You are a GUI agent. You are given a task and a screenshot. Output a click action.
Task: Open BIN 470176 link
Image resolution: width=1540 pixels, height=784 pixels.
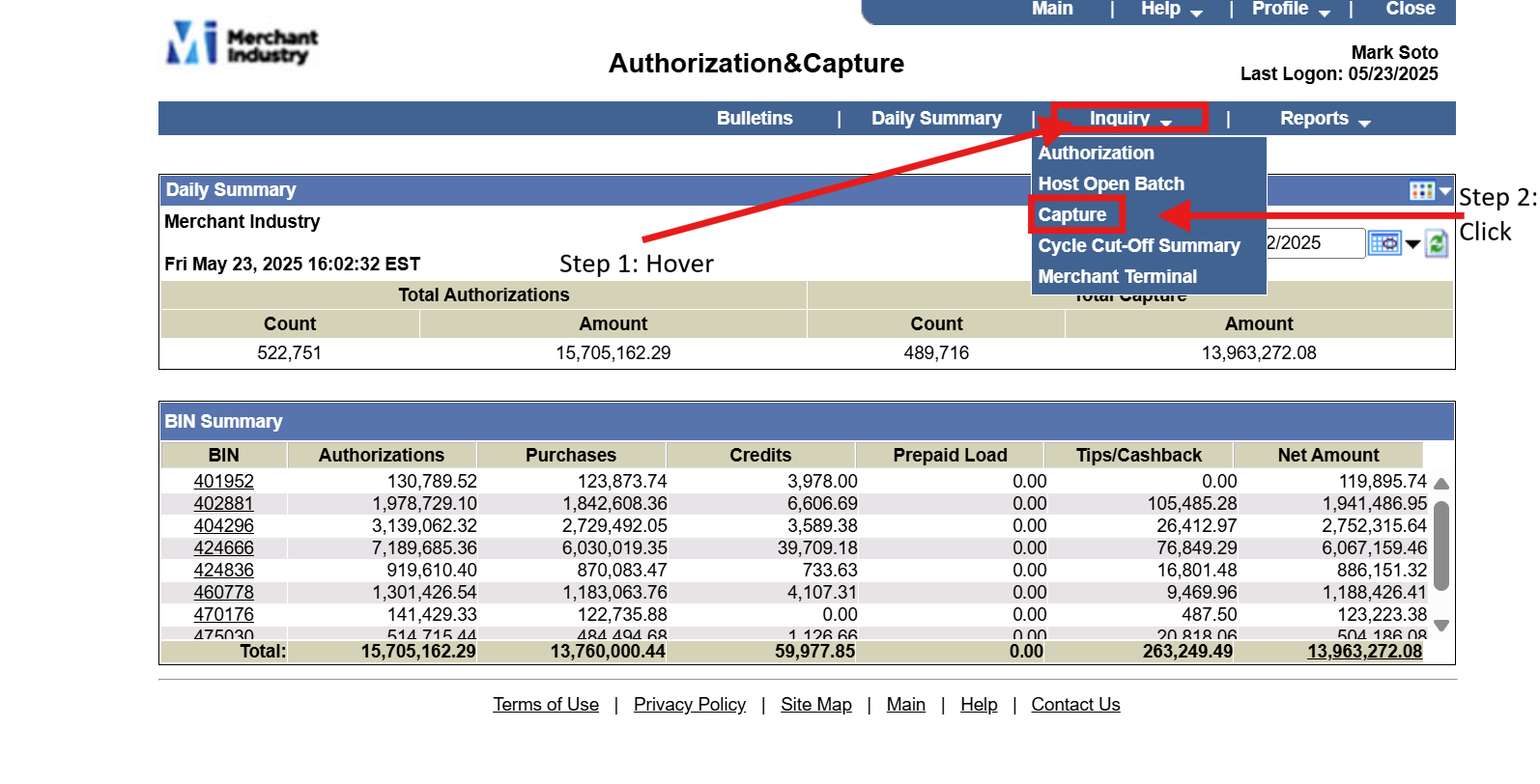click(223, 614)
